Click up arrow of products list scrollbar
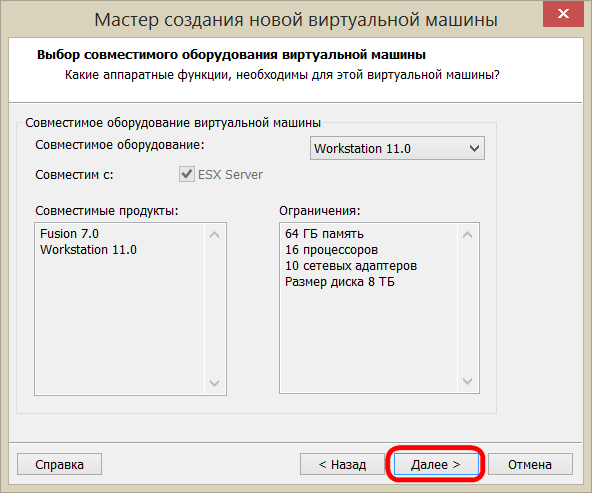 tap(214, 235)
